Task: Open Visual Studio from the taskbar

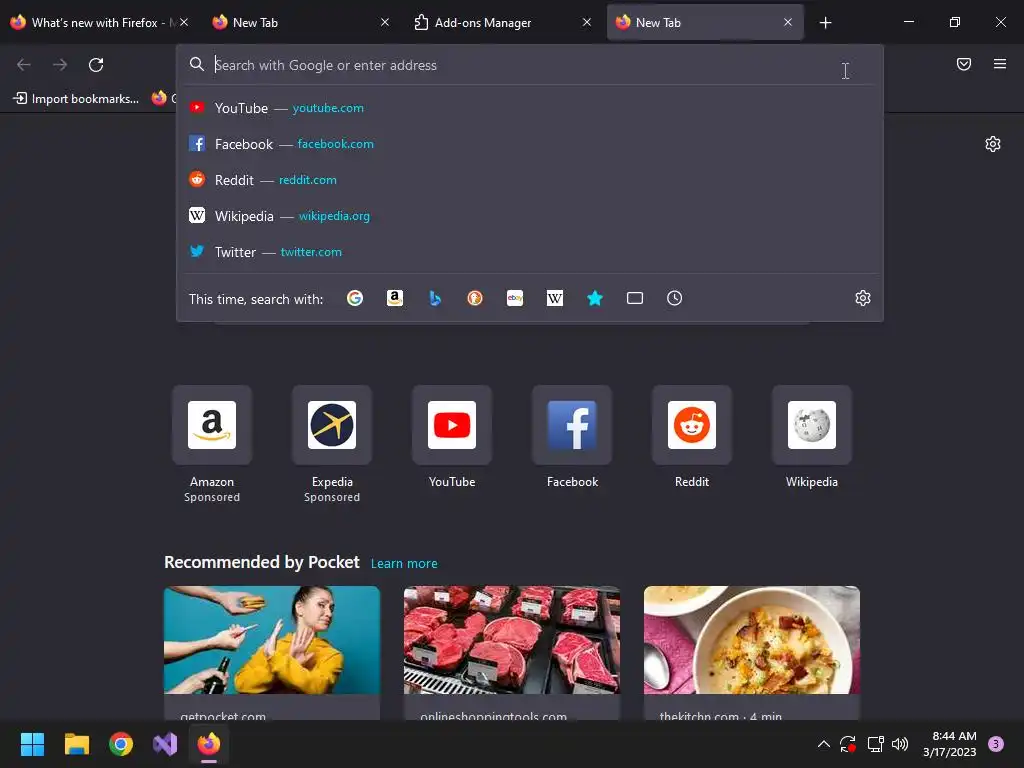Action: click(165, 744)
